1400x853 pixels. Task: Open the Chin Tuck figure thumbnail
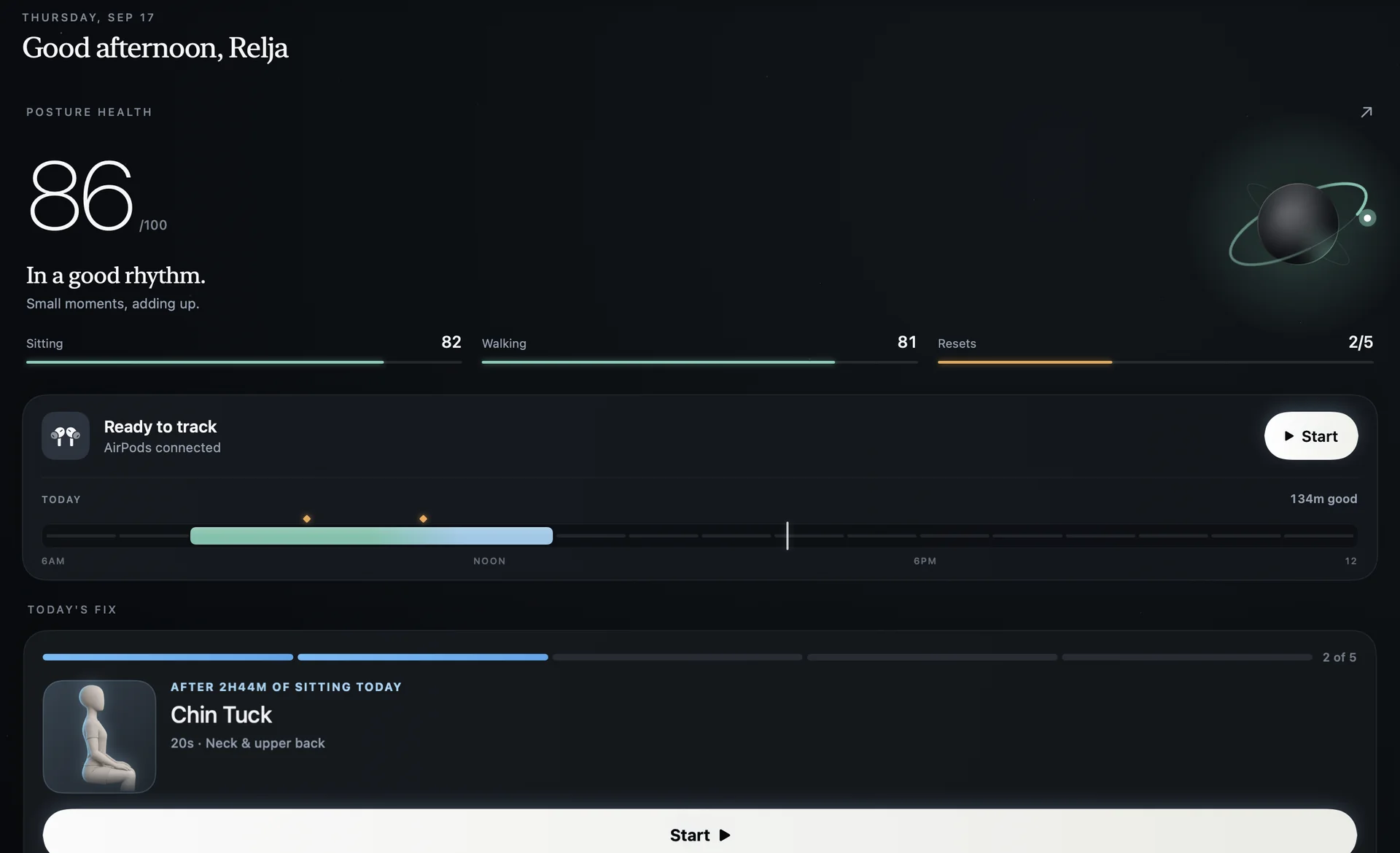coord(99,736)
